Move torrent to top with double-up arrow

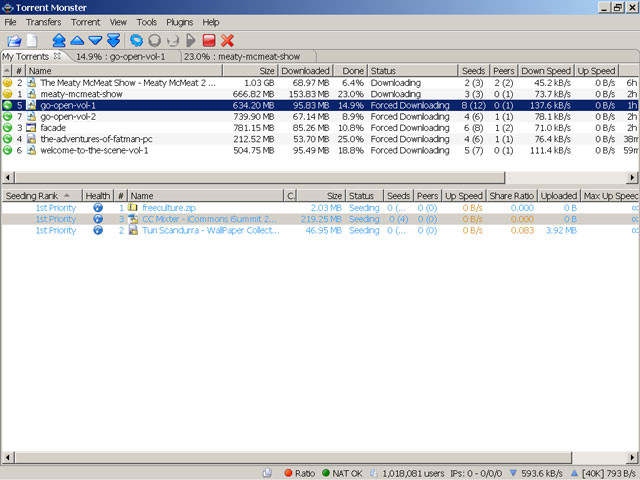(x=59, y=40)
